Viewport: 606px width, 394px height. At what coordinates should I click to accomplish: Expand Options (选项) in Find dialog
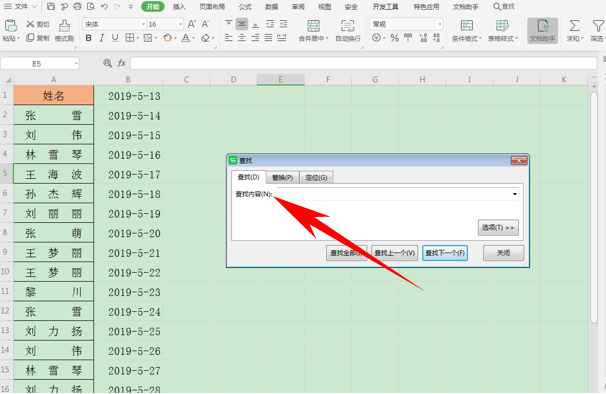pyautogui.click(x=498, y=228)
